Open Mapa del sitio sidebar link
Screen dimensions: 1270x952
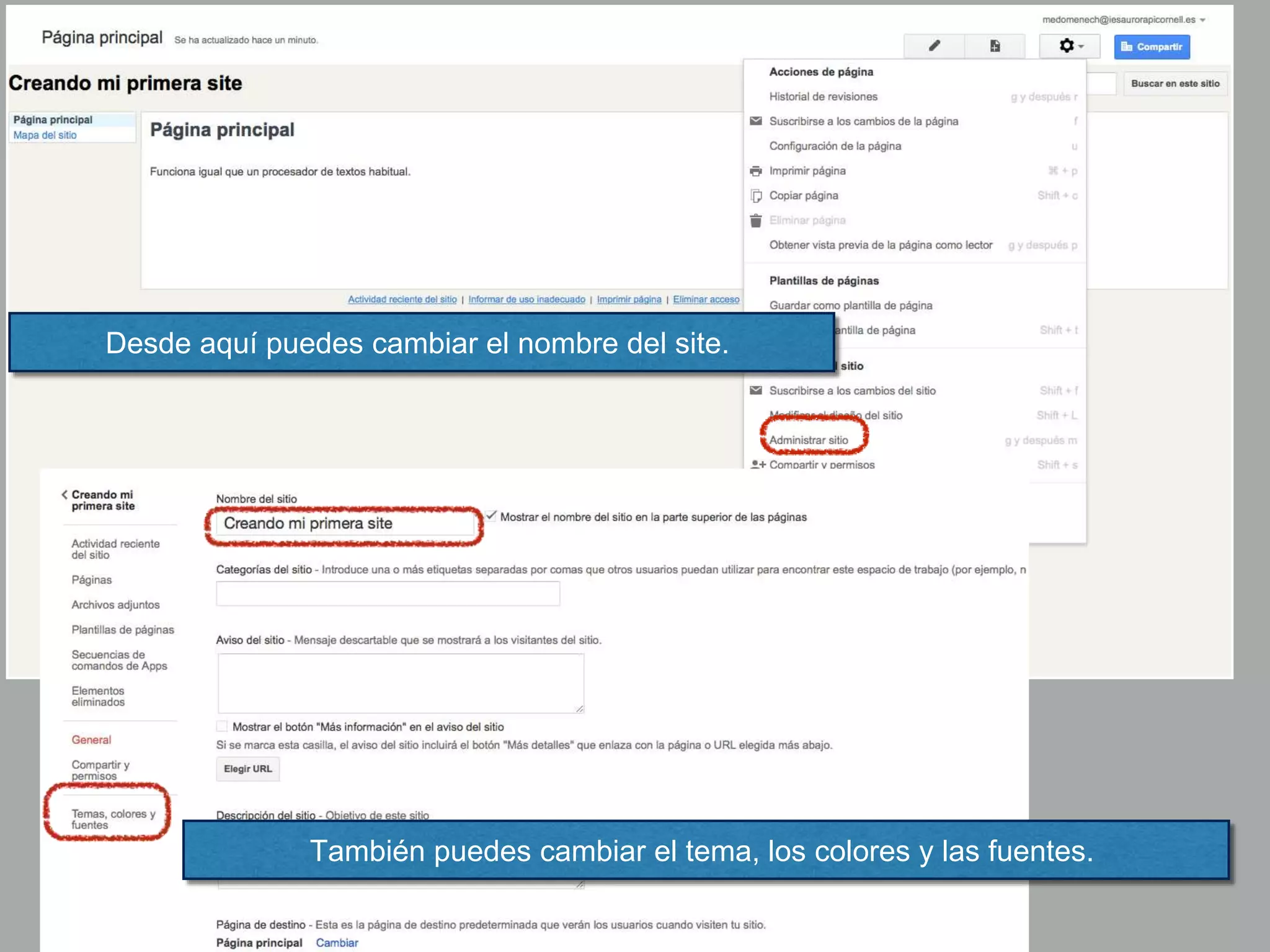(45, 135)
